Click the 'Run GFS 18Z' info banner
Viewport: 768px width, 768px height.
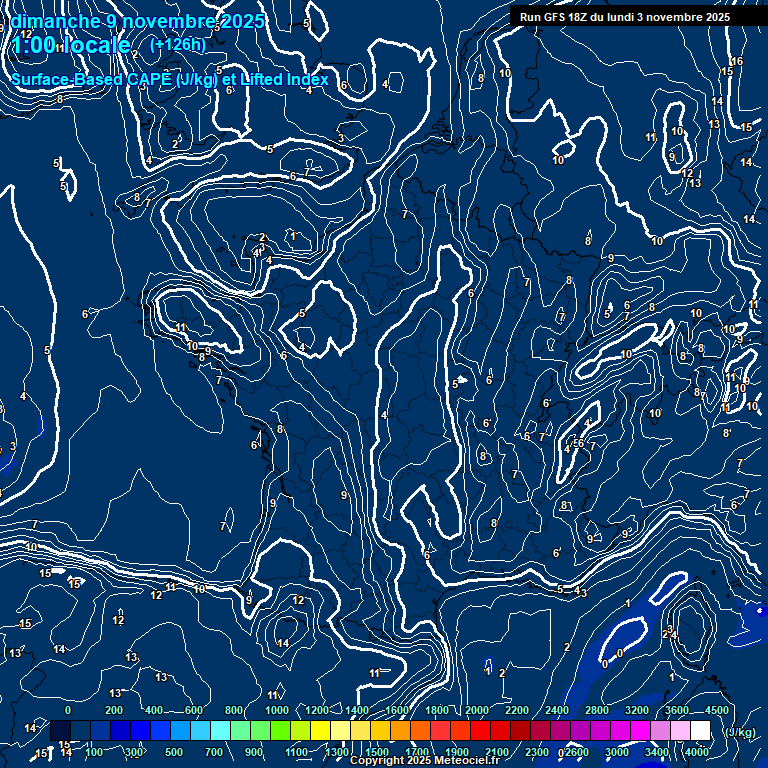click(x=624, y=17)
